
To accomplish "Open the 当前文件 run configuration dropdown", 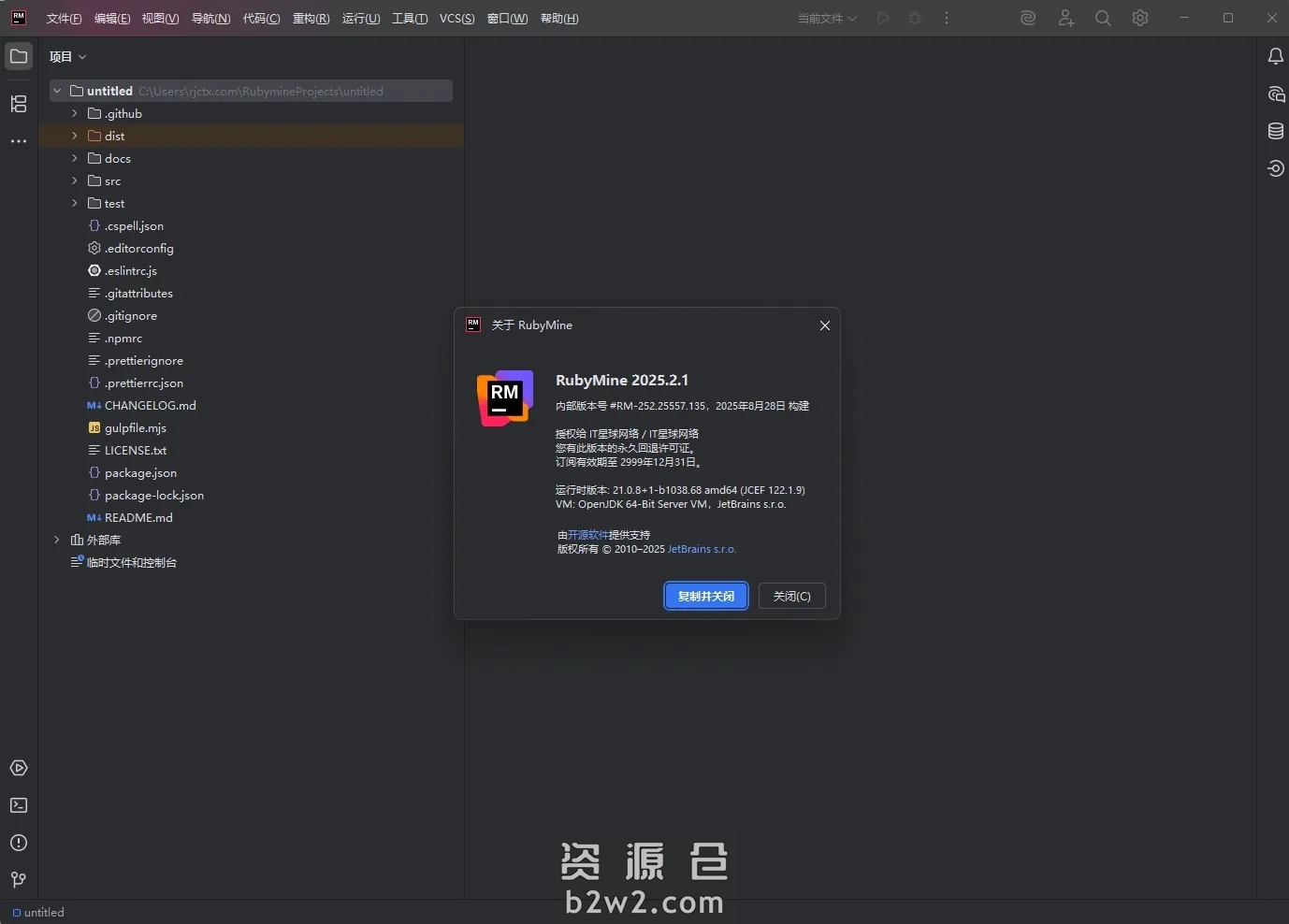I will [827, 18].
